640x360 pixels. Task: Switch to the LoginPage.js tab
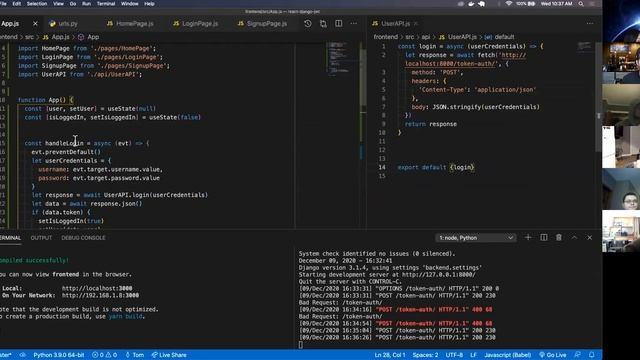pyautogui.click(x=196, y=24)
